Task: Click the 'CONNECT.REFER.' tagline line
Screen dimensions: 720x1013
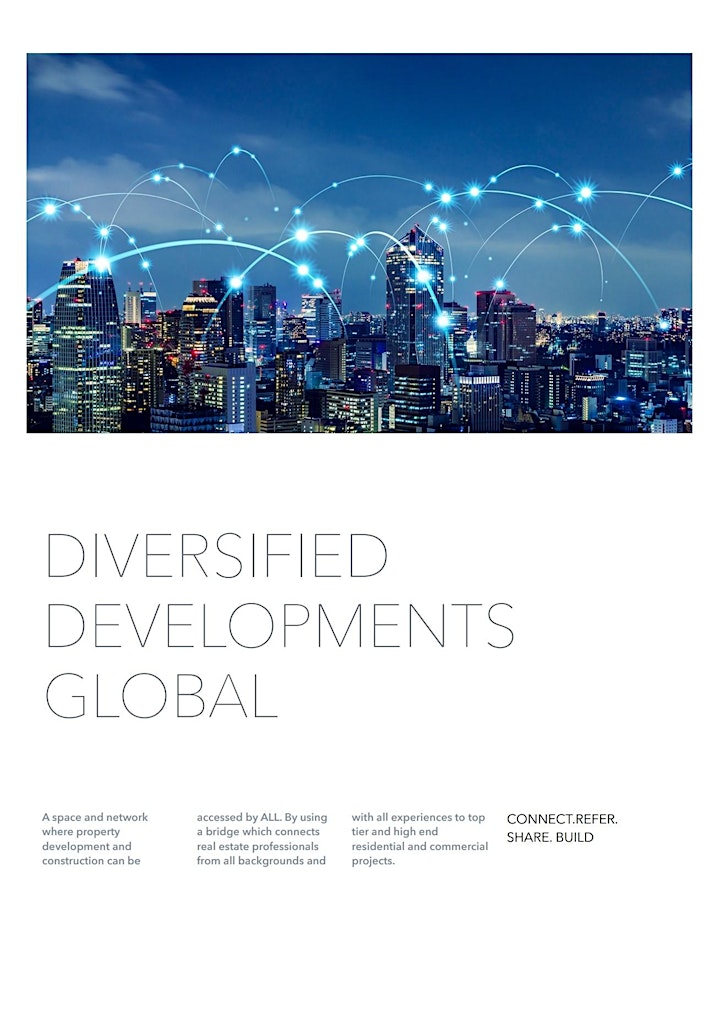Action: [x=562, y=819]
